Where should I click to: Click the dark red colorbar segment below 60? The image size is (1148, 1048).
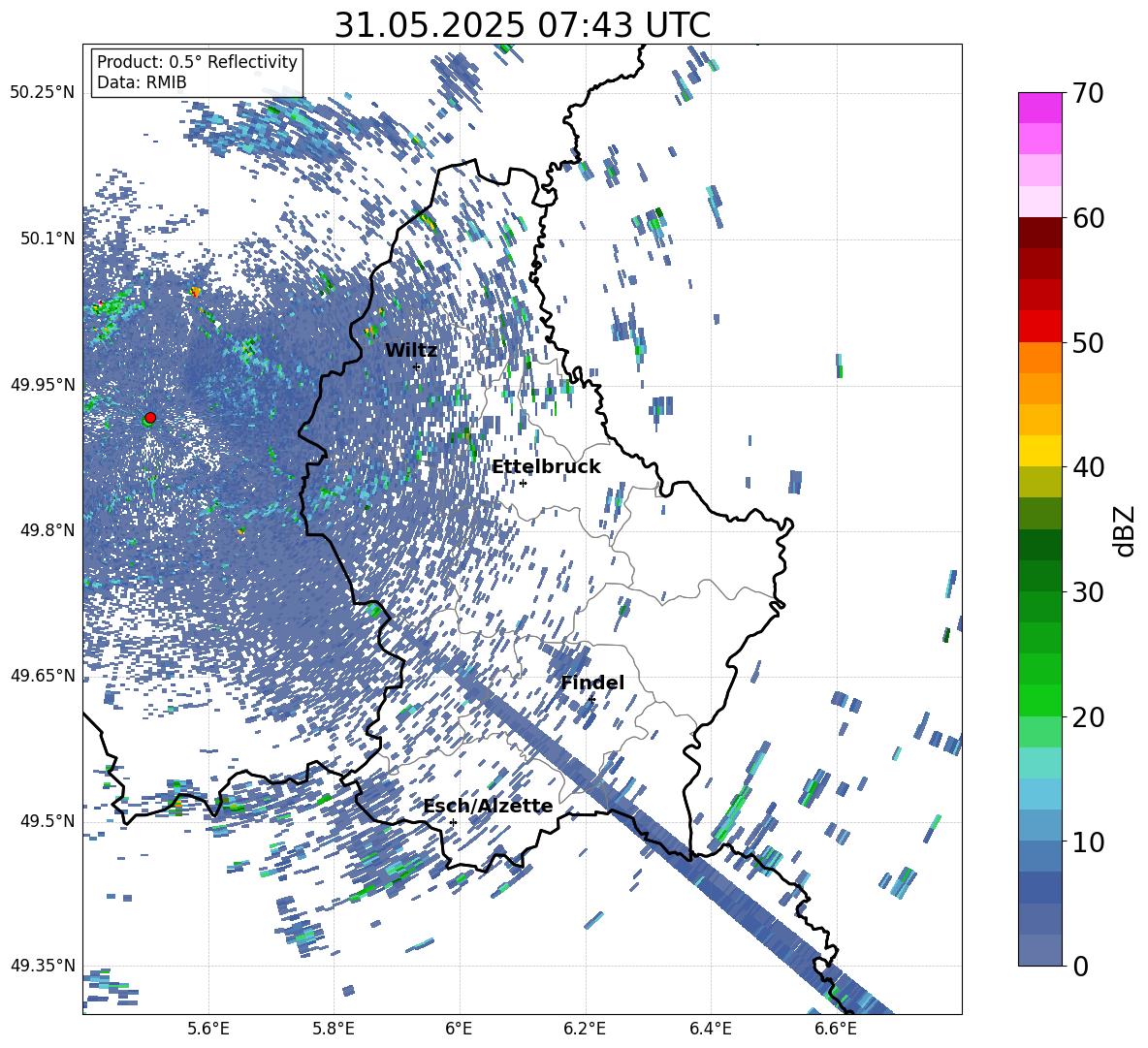point(1039,233)
